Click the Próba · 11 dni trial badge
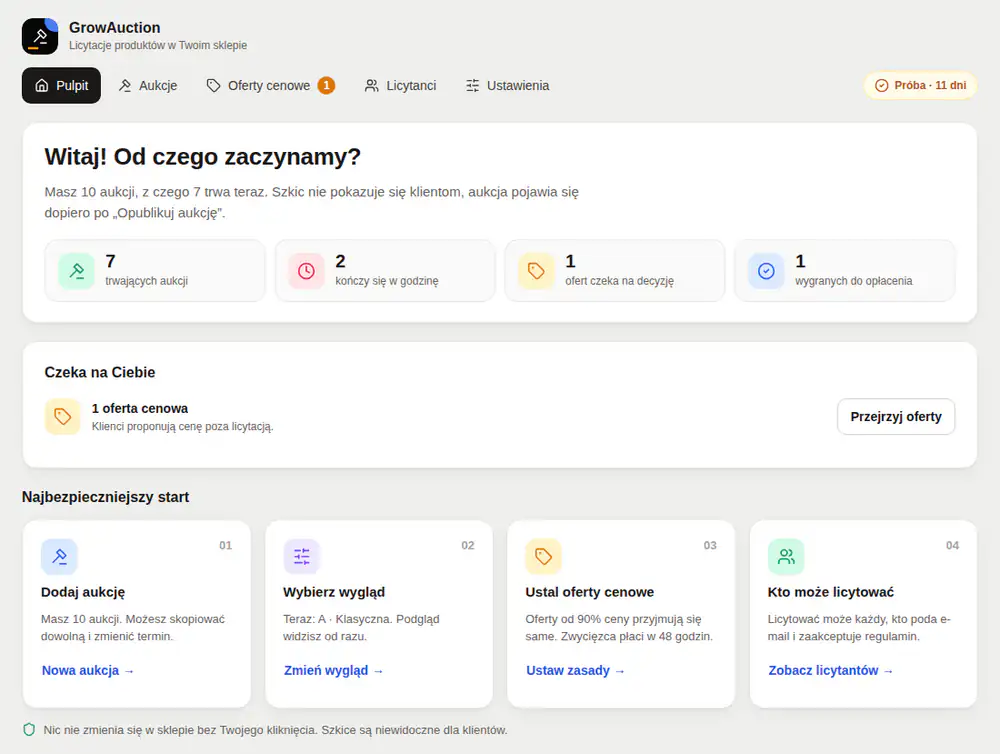This screenshot has height=754, width=1000. 920,85
